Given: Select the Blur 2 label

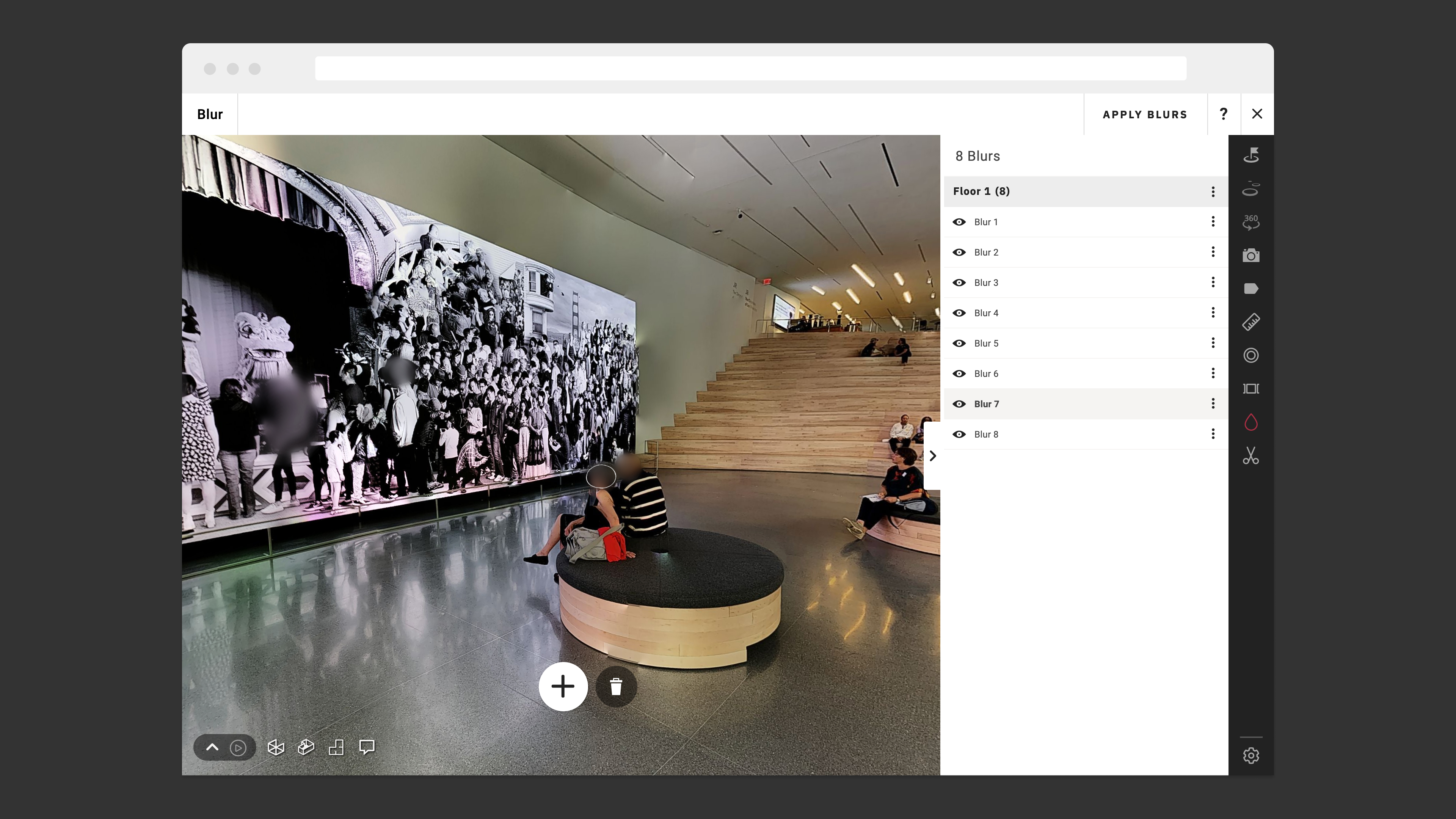Looking at the screenshot, I should point(986,253).
